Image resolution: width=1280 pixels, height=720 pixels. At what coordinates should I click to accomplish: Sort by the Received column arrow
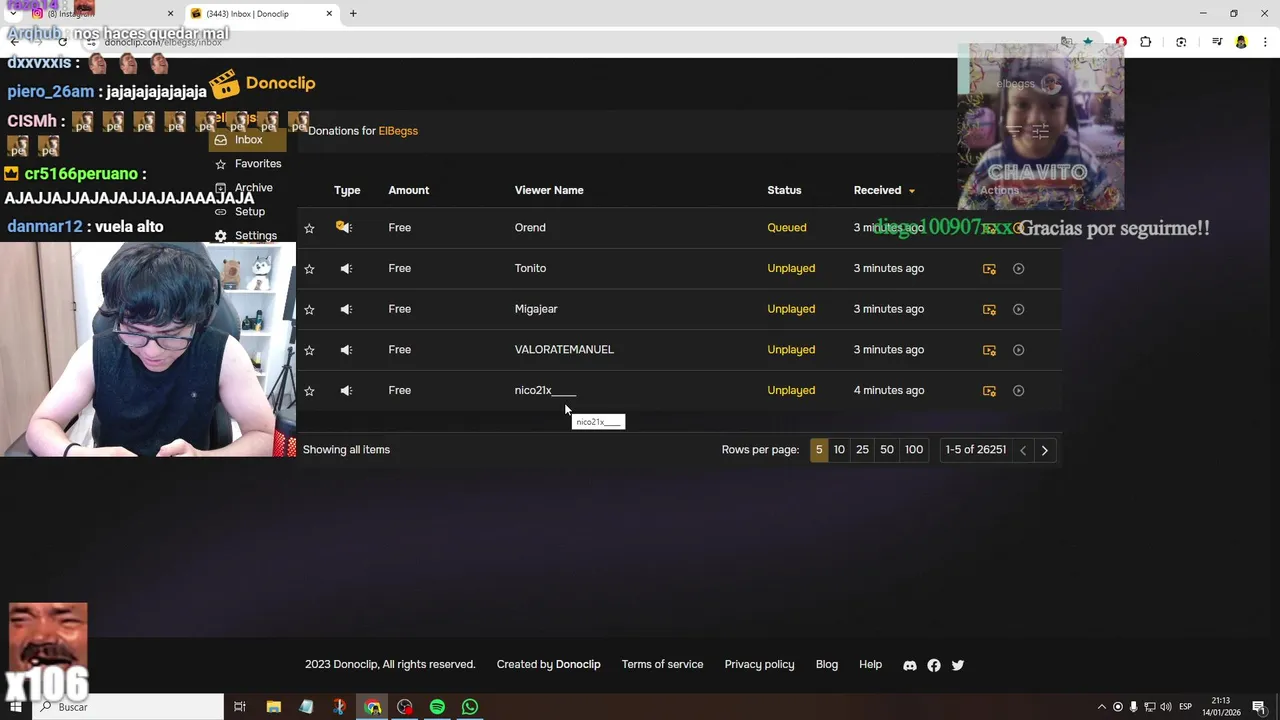(911, 191)
